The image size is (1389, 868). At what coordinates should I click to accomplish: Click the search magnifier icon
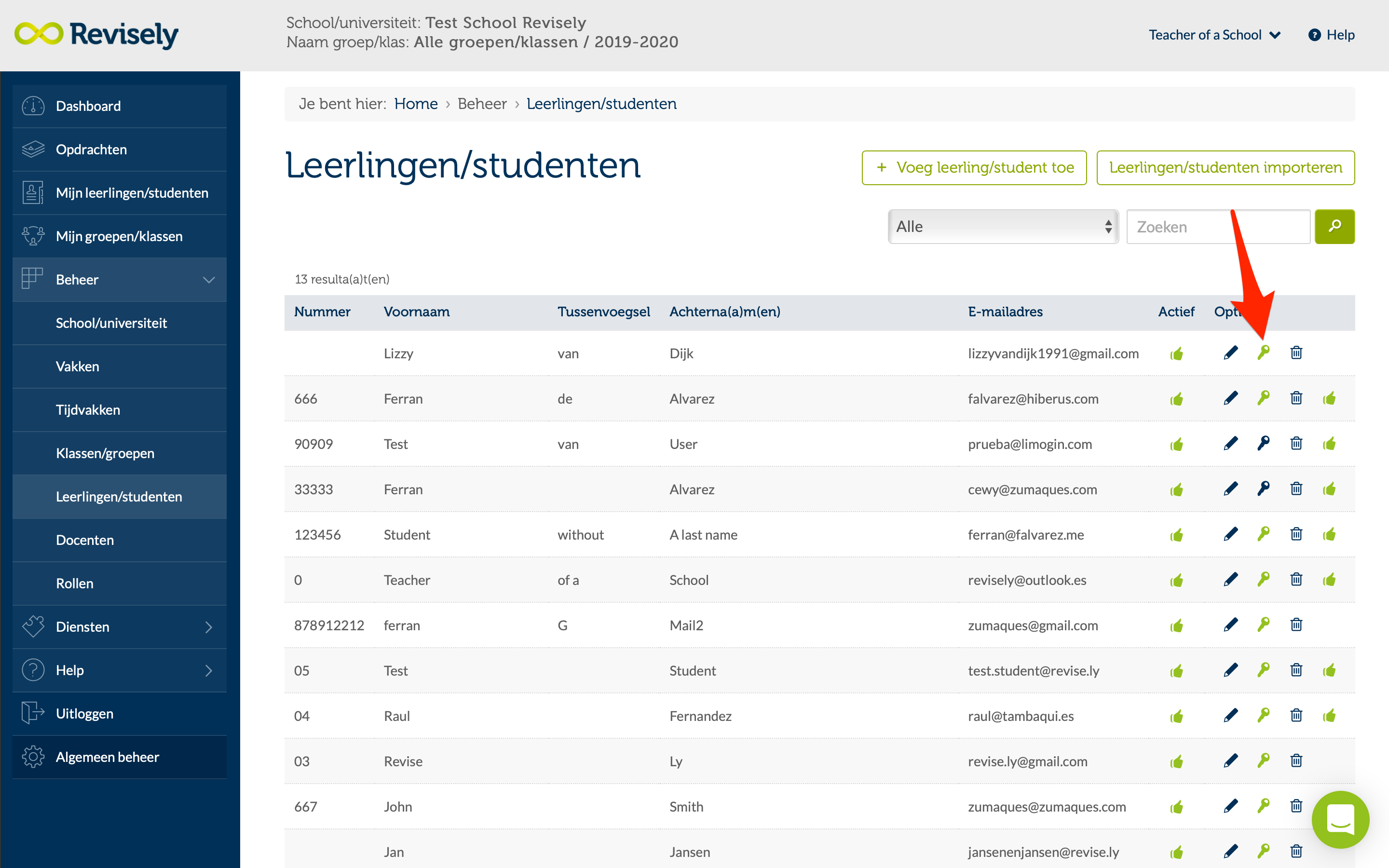pos(1335,226)
